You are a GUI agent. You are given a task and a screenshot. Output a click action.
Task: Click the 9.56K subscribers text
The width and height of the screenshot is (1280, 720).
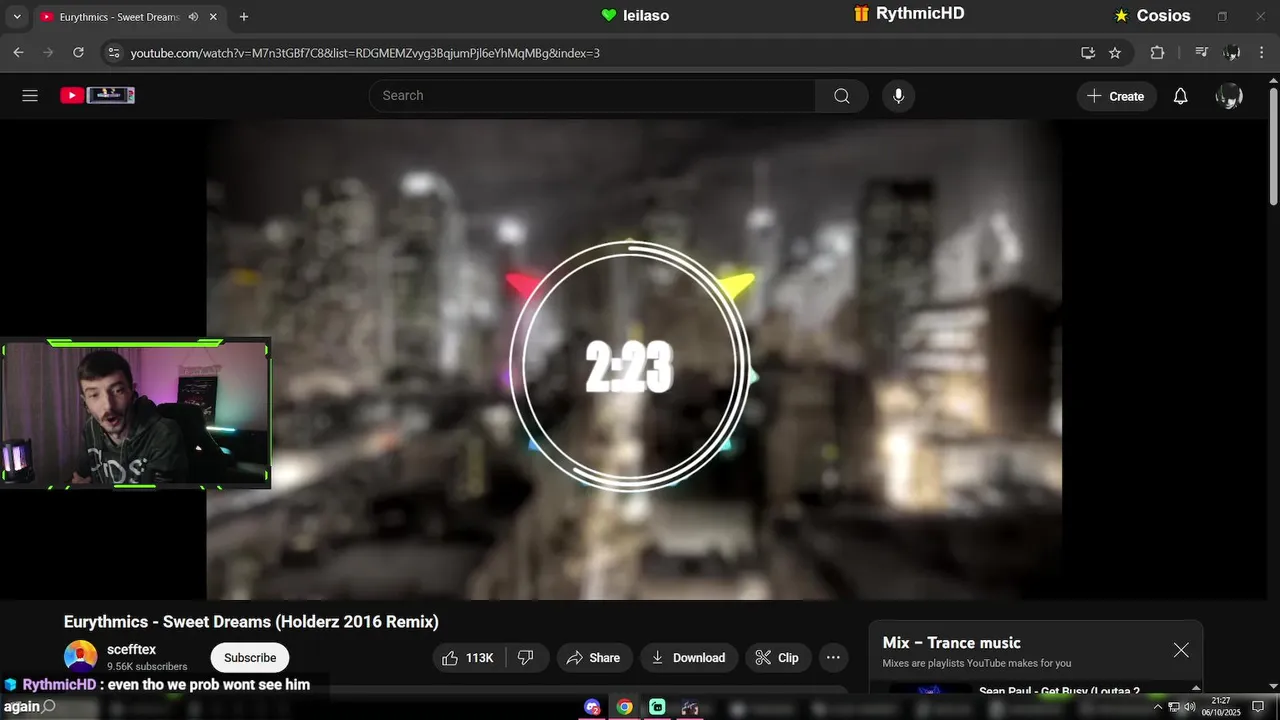(x=147, y=667)
